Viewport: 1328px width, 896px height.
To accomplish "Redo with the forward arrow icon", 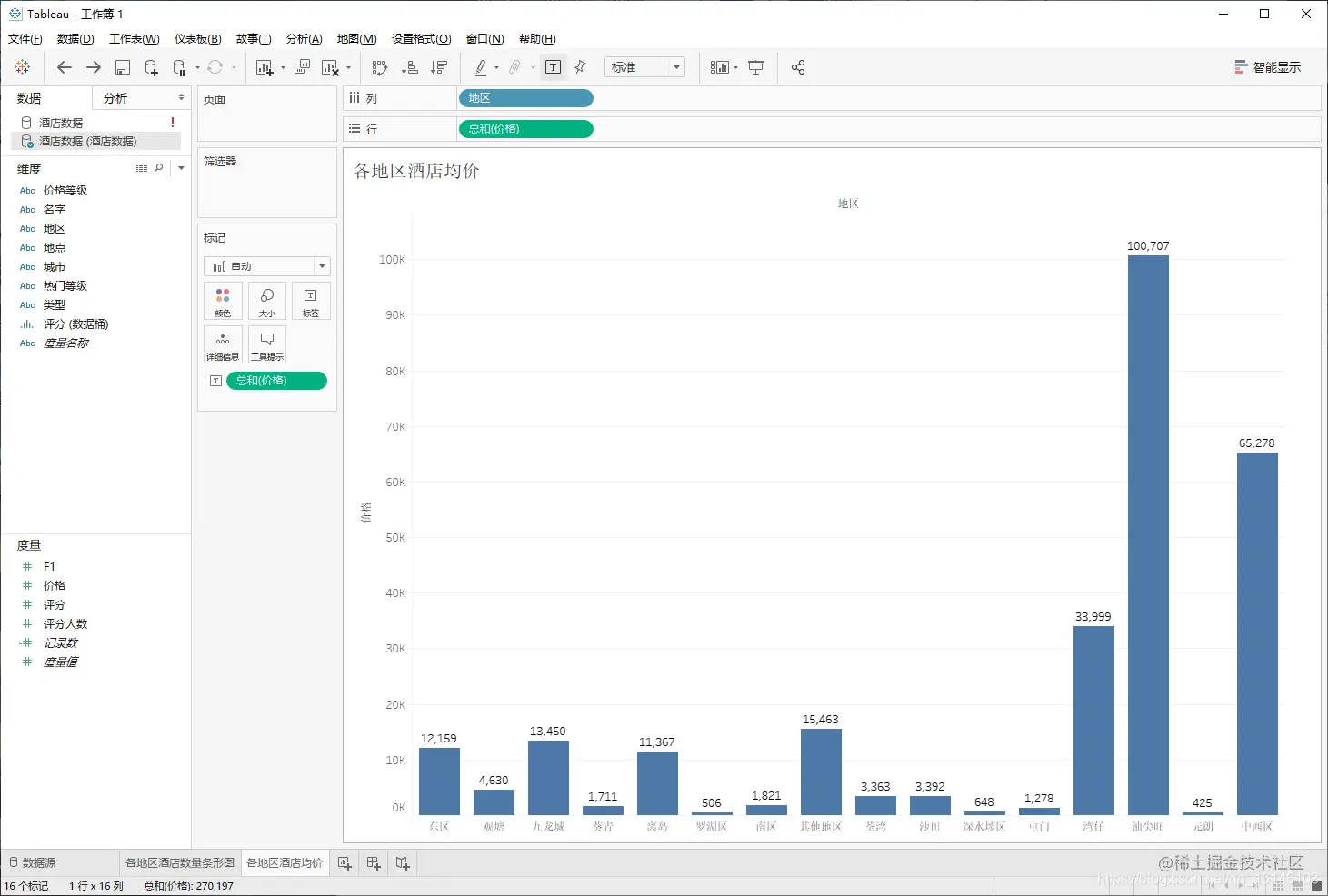I will tap(94, 67).
